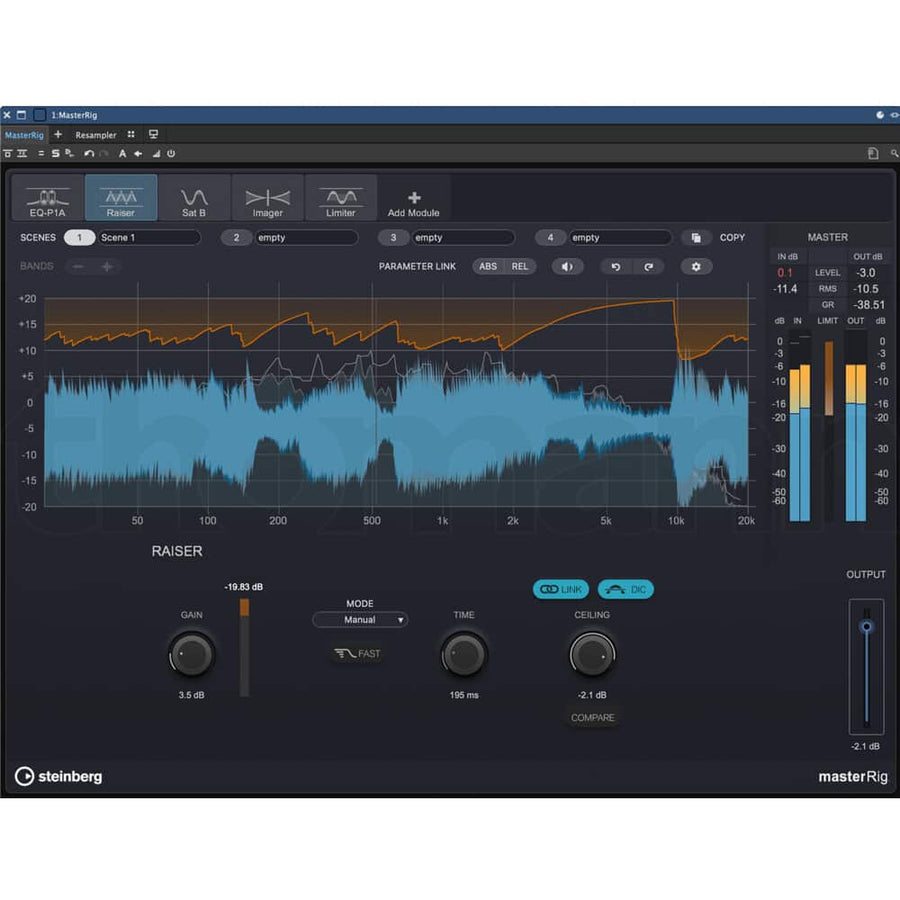Image resolution: width=900 pixels, height=900 pixels.
Task: Click the S solo icon in host toolbar
Action: pos(55,153)
